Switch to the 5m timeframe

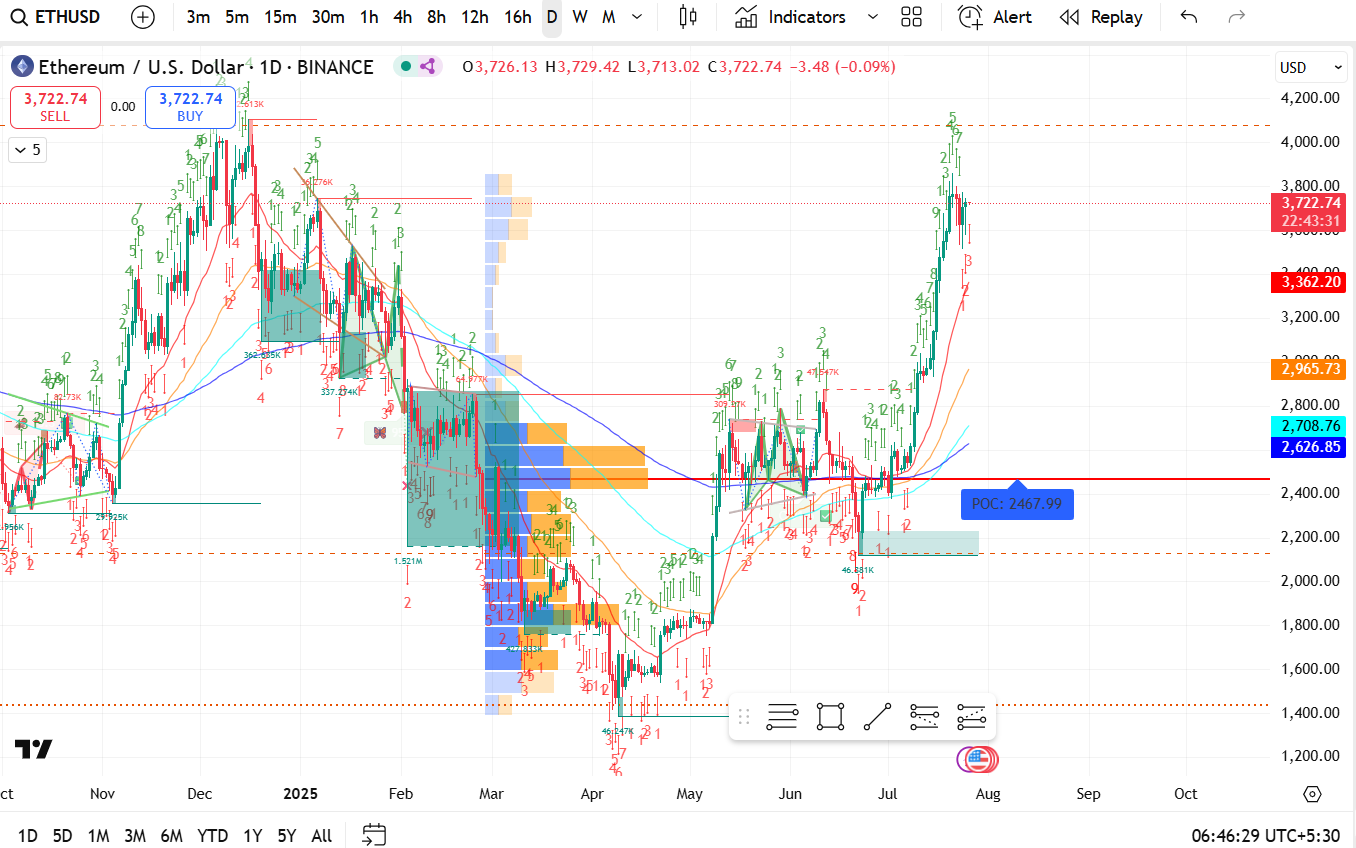pos(237,17)
